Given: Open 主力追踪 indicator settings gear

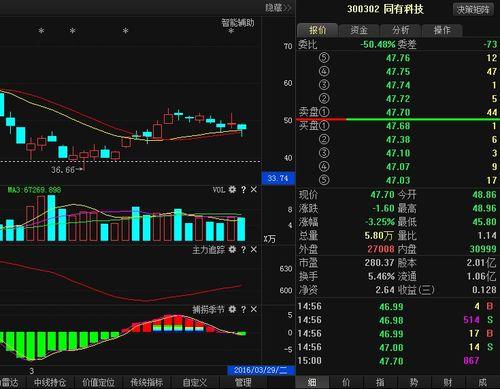Looking at the screenshot, I should pos(232,250).
